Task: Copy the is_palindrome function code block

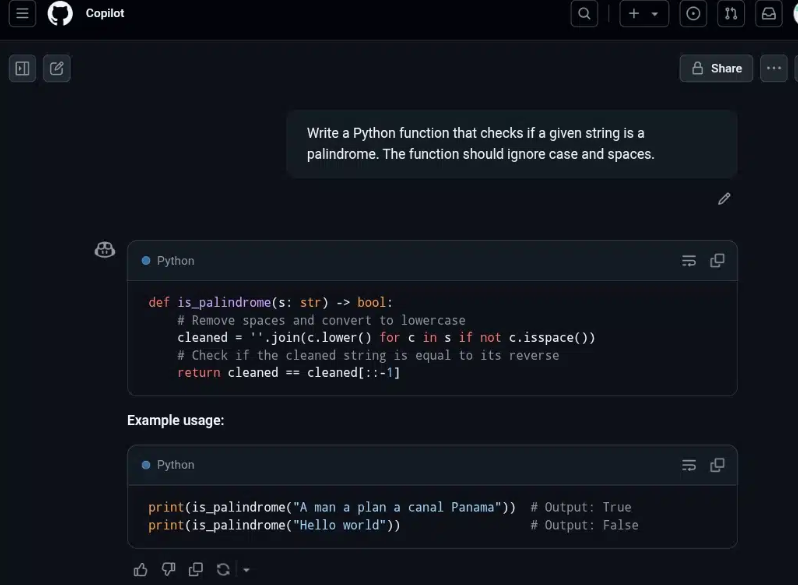Action: 717,261
